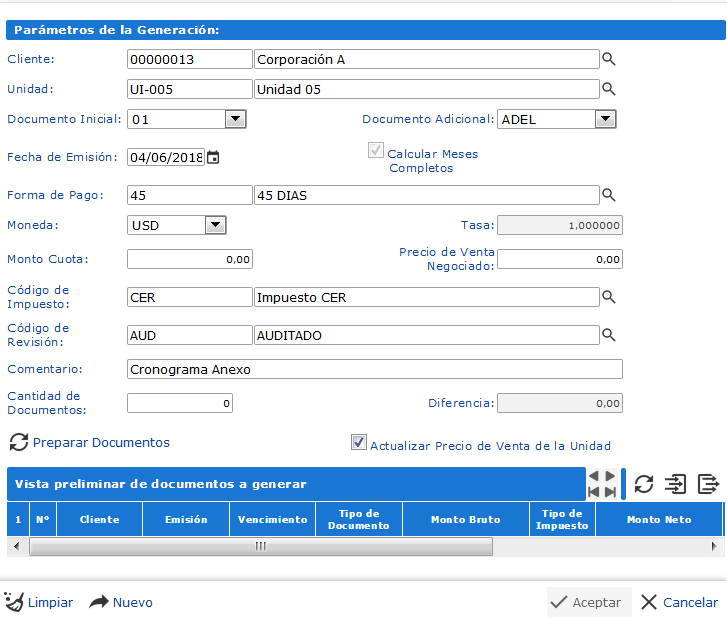Click the Limpiar button
727x619 pixels.
coord(39,602)
